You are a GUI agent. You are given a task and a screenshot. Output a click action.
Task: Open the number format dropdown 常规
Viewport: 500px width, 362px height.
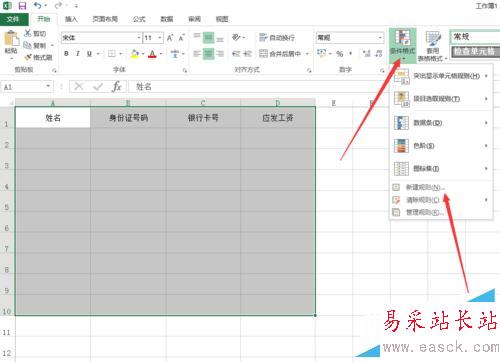pos(380,37)
